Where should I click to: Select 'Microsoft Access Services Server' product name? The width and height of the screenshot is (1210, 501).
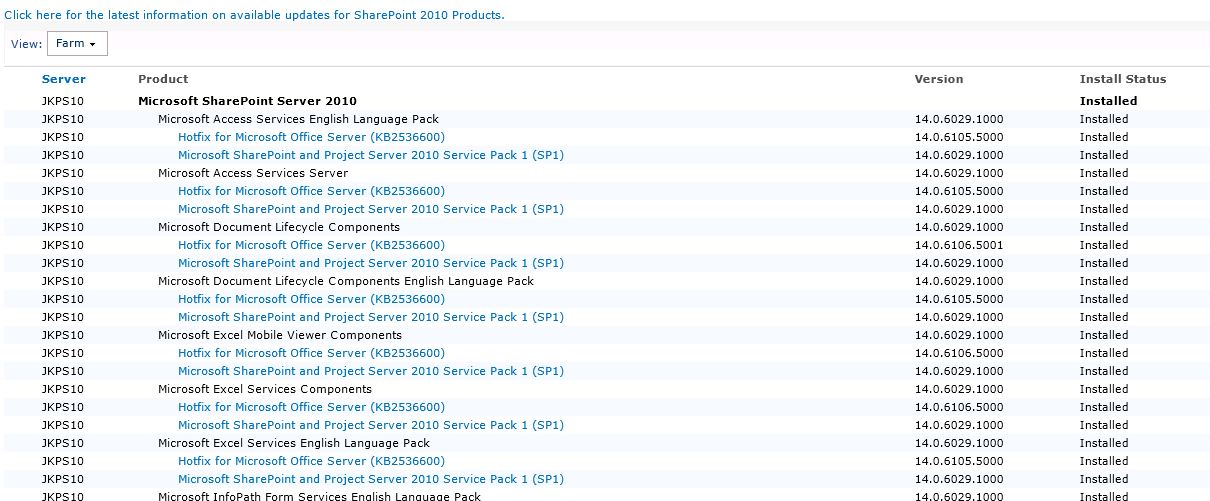(x=253, y=173)
